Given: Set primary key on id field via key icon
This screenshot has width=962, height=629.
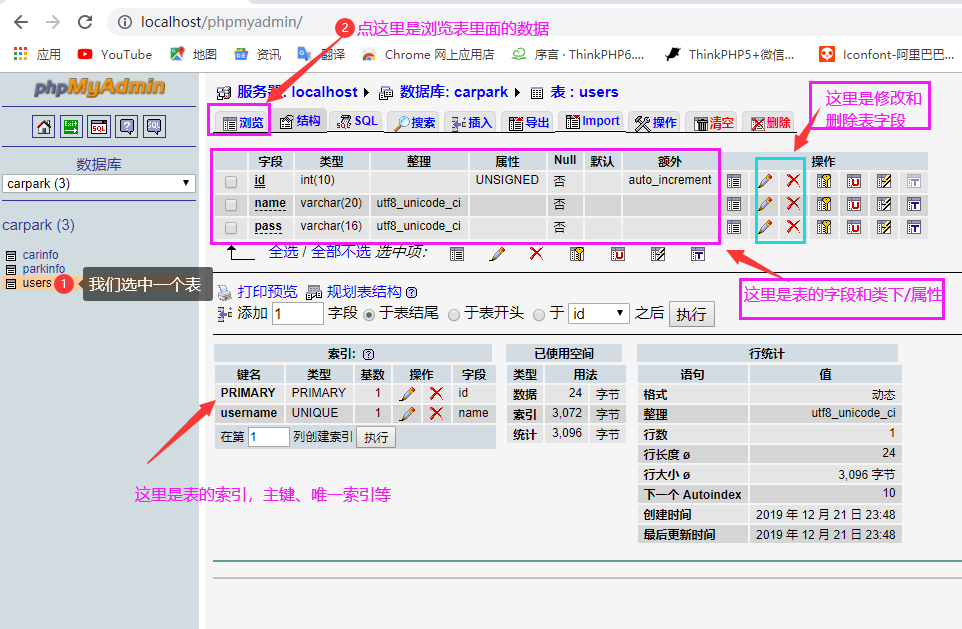Looking at the screenshot, I should coord(824,180).
